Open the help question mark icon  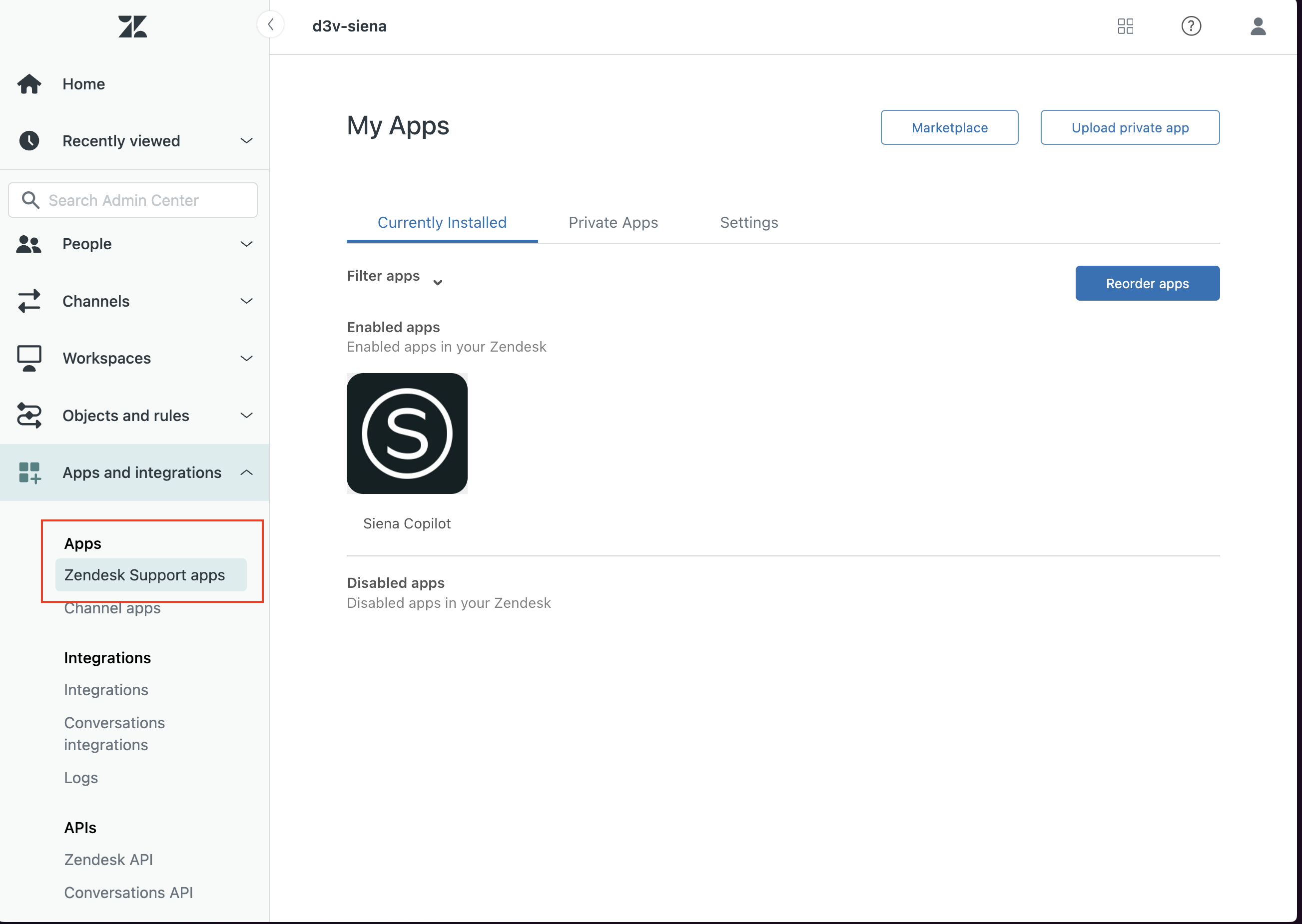tap(1191, 26)
